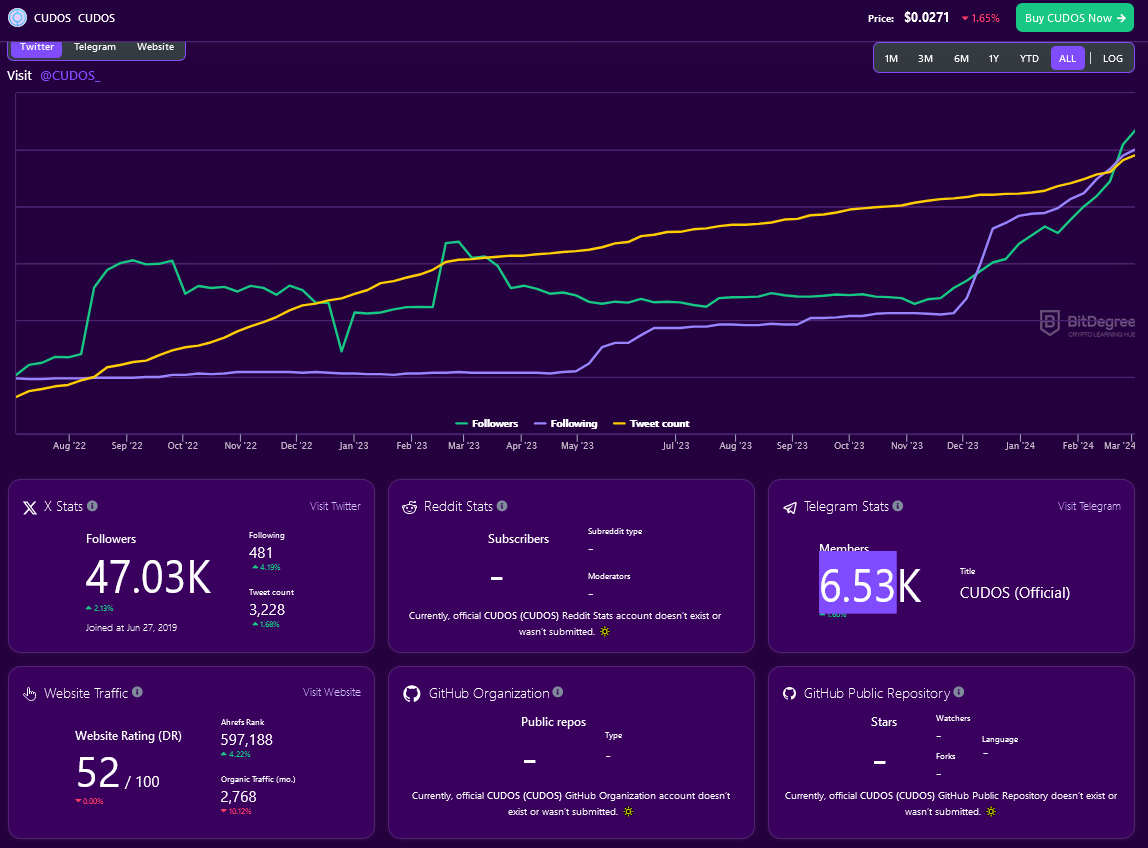Click the 10.12% organic traffic change
Image resolution: width=1148 pixels, height=848 pixels.
pos(236,811)
